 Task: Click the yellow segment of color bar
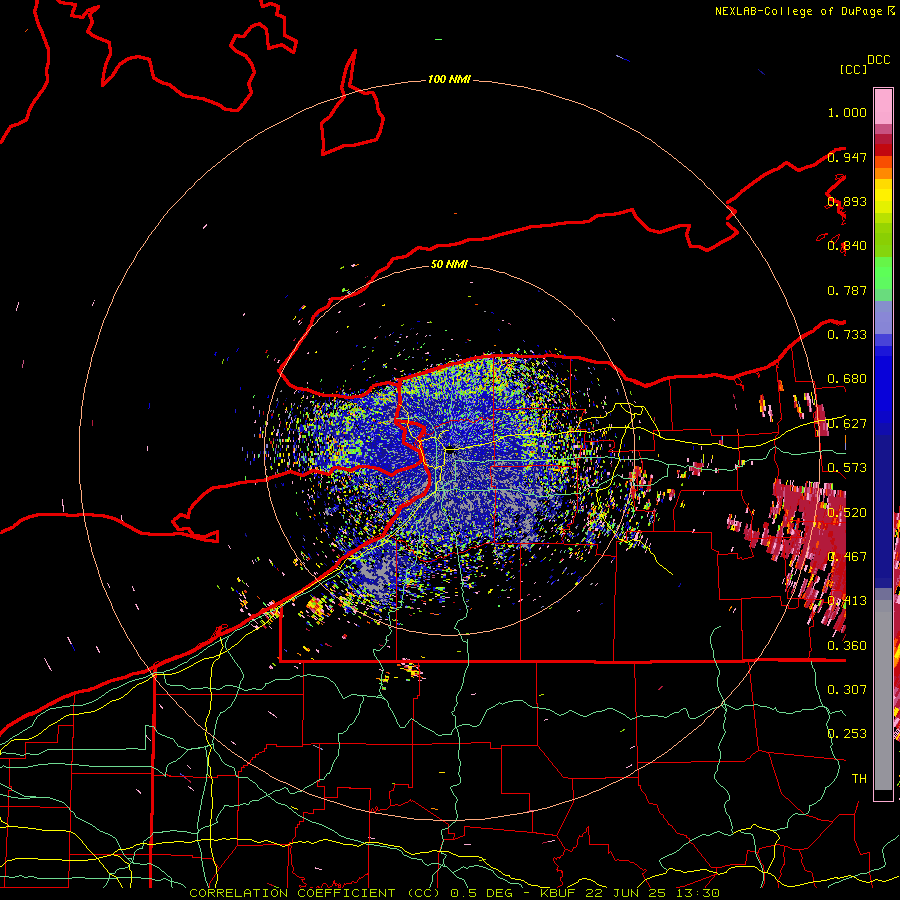tap(883, 197)
